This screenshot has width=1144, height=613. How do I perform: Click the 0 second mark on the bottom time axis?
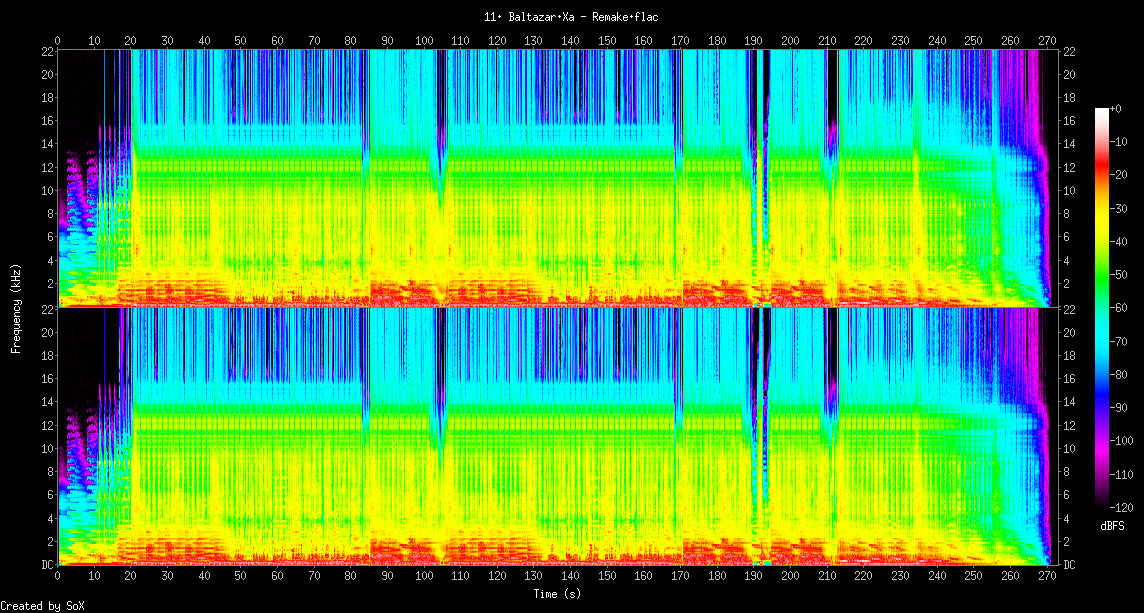click(58, 576)
